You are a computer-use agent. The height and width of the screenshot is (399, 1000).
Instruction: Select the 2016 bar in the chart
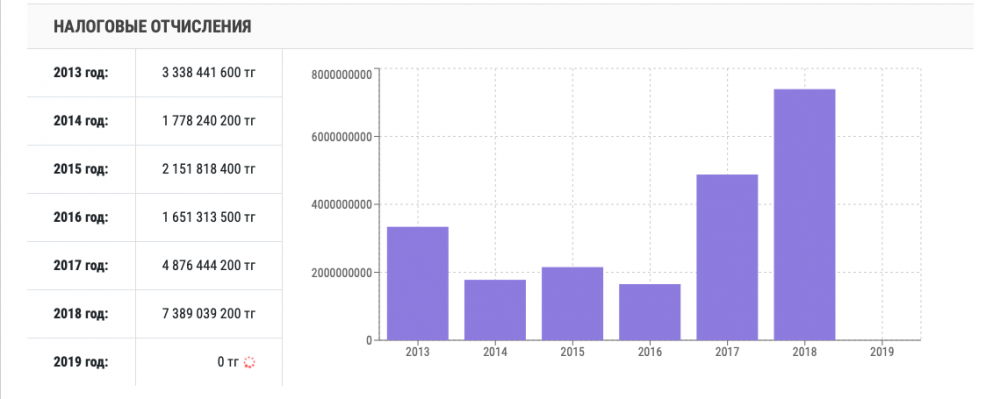[650, 312]
